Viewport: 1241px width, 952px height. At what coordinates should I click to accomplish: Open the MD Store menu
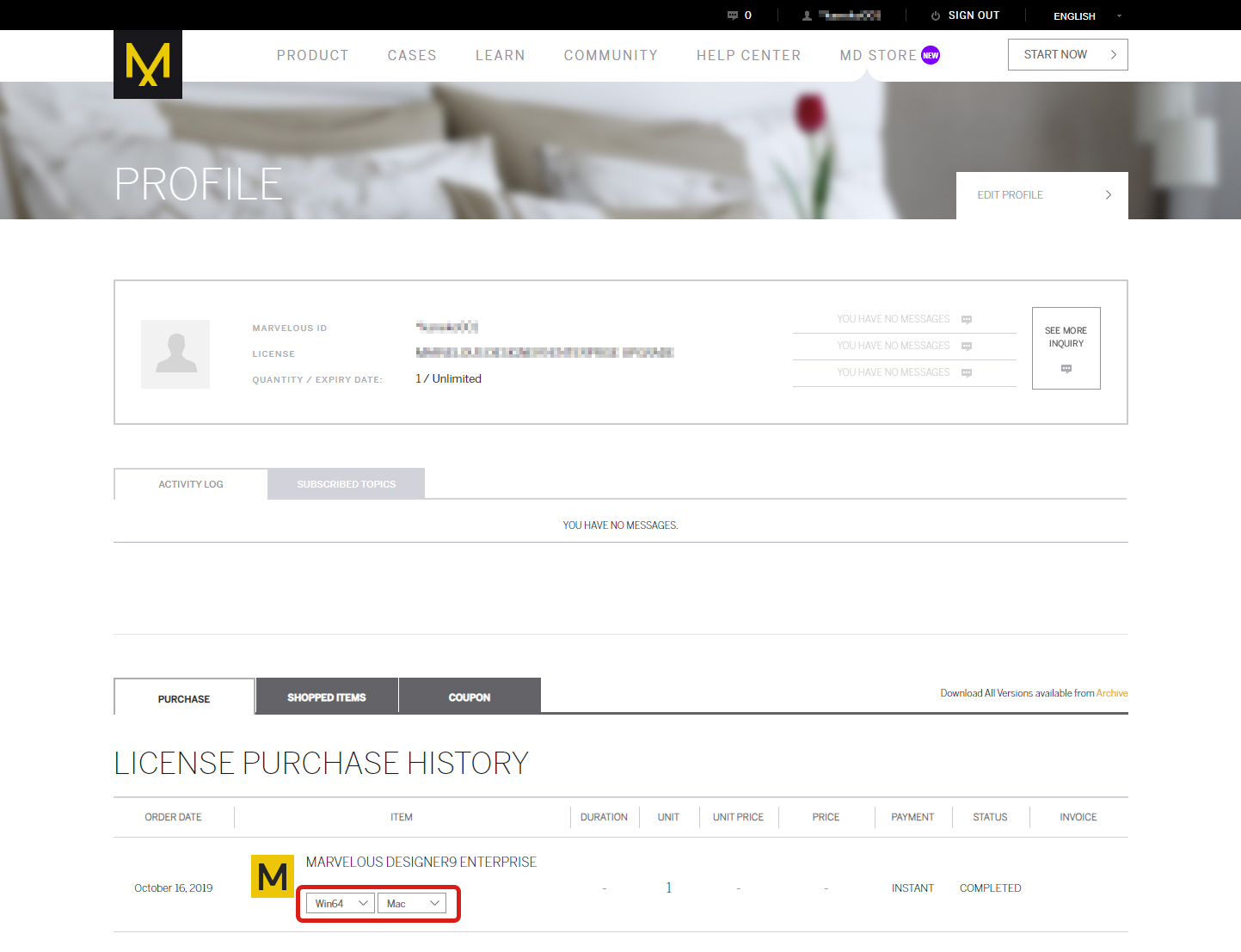(x=878, y=55)
